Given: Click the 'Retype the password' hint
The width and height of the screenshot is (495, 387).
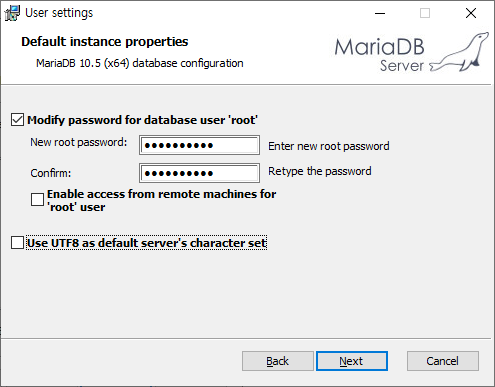Looking at the screenshot, I should tap(320, 171).
